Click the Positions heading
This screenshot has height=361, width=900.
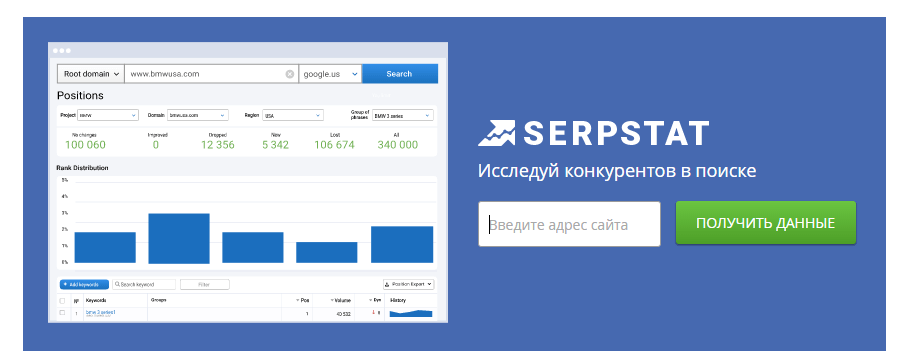(80, 96)
